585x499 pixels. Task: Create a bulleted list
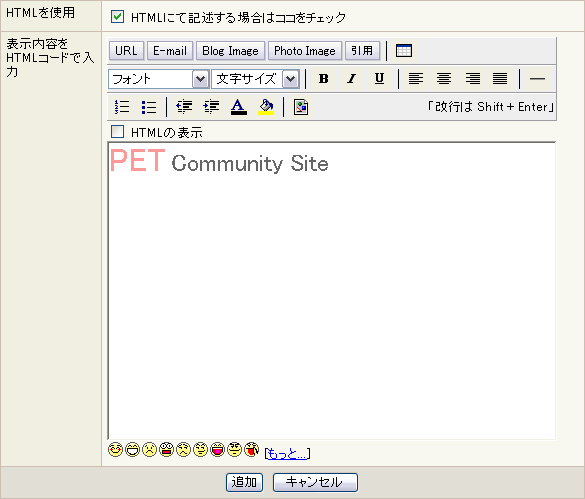149,107
